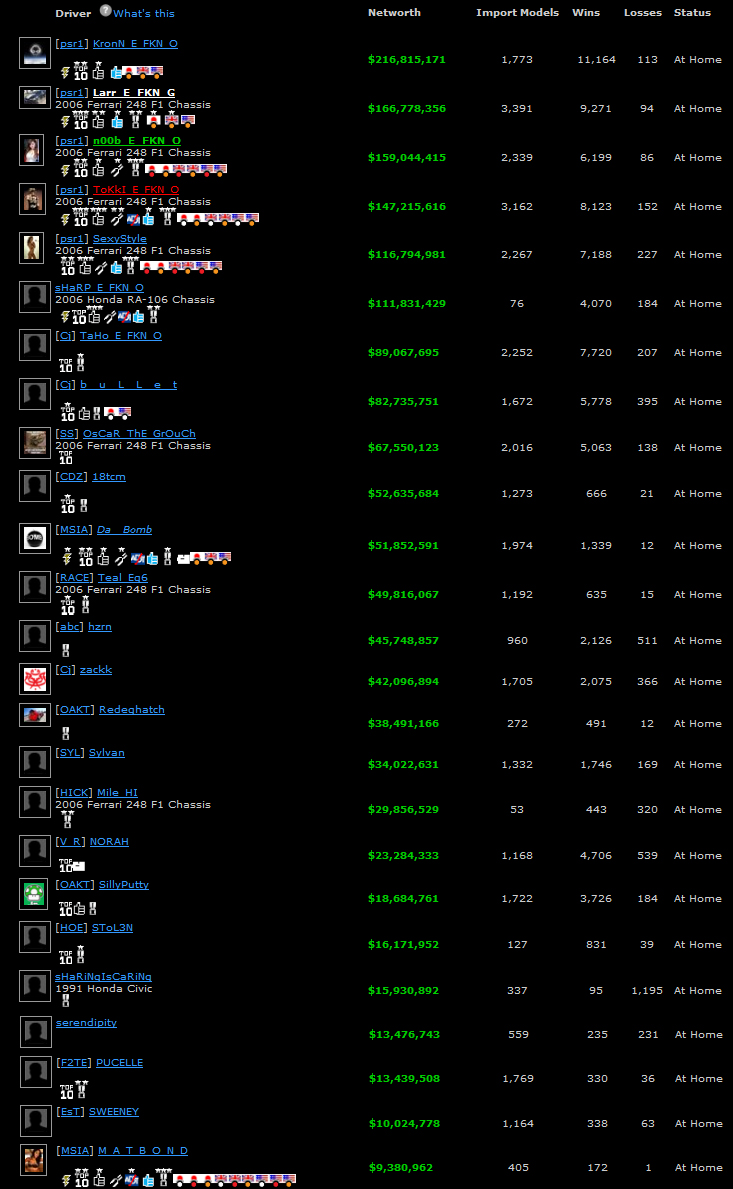Click the lightning bolt badge under M_A_T_B_O_N_D
The image size is (733, 1189).
(x=65, y=1181)
